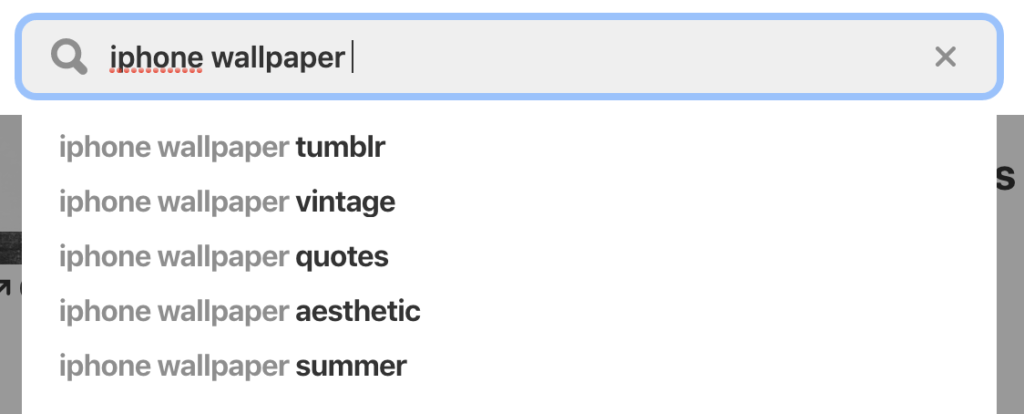Click the bold word "vintage" in suggestions
The width and height of the screenshot is (1024, 414).
click(345, 202)
